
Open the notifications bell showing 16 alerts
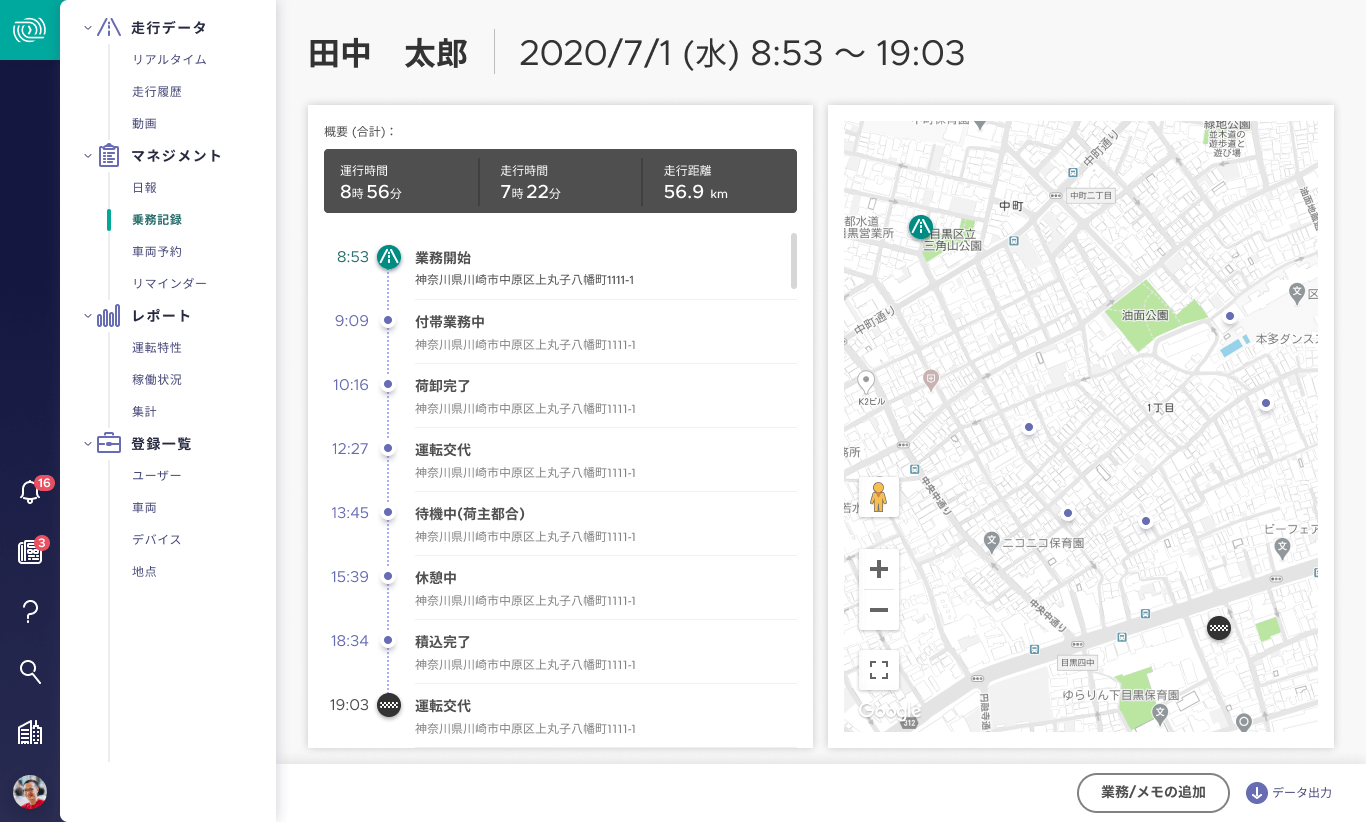coord(30,492)
